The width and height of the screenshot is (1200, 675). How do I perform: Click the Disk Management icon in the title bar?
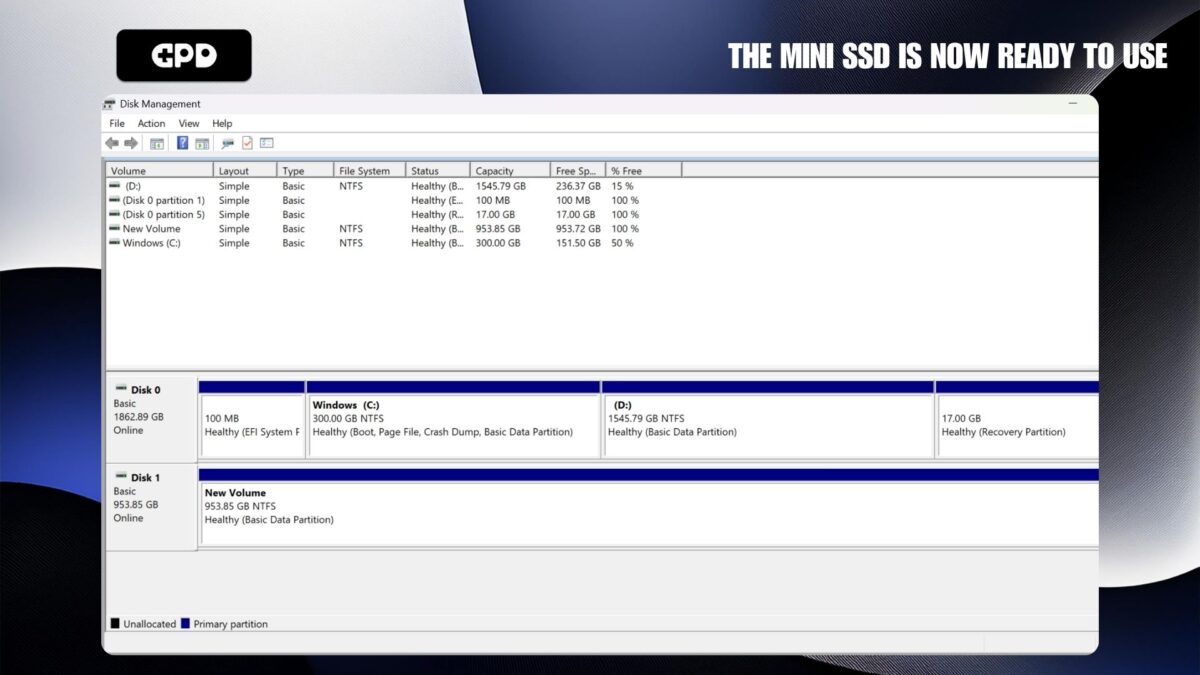[x=108, y=103]
